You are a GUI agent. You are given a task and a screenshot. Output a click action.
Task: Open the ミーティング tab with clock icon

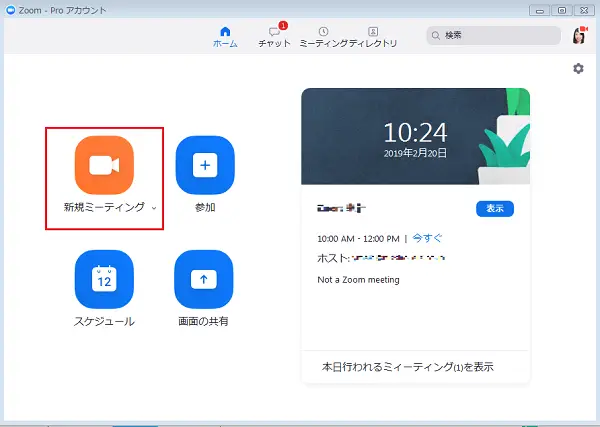coord(323,37)
